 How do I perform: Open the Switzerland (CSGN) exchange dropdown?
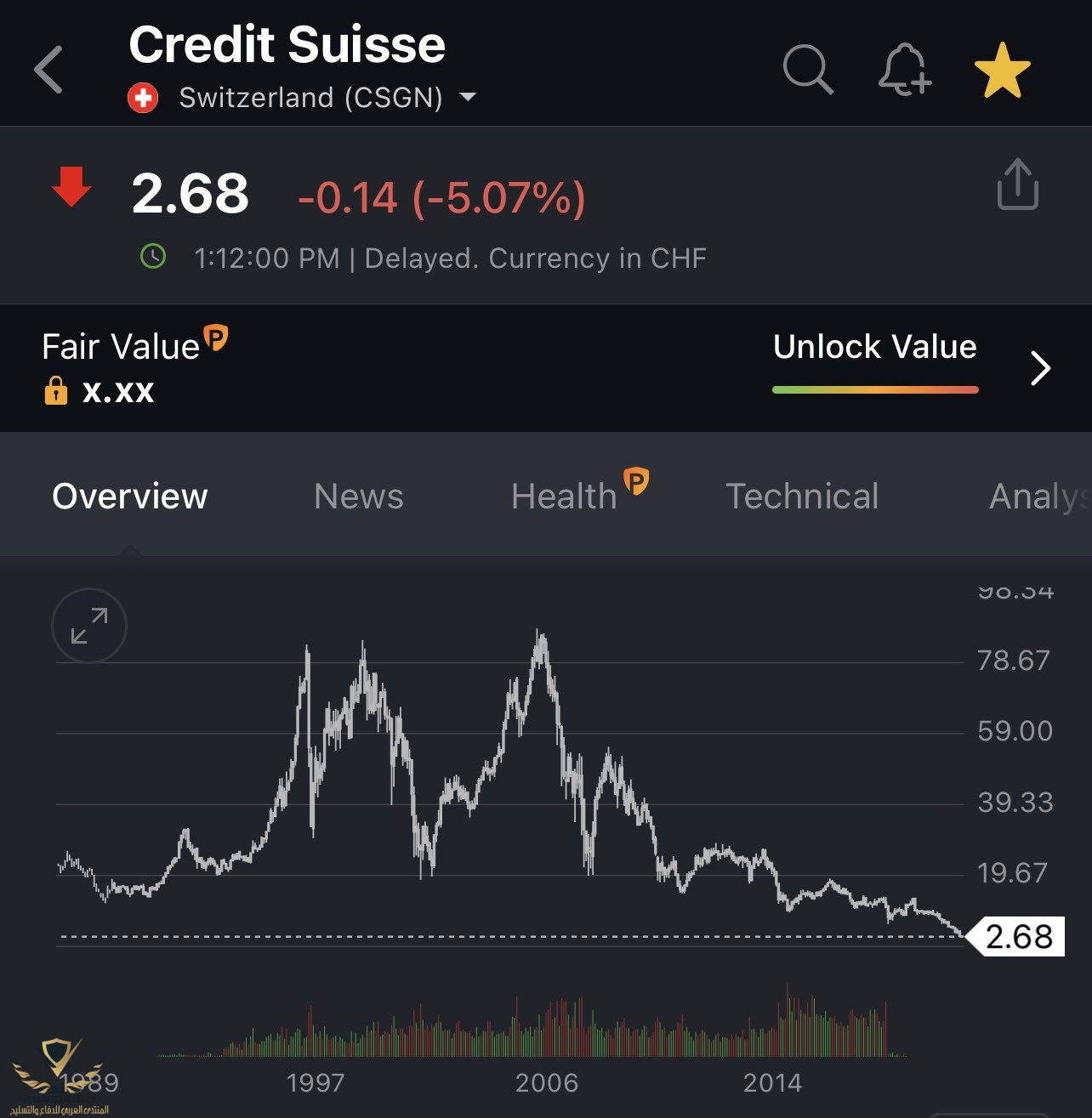[x=327, y=98]
